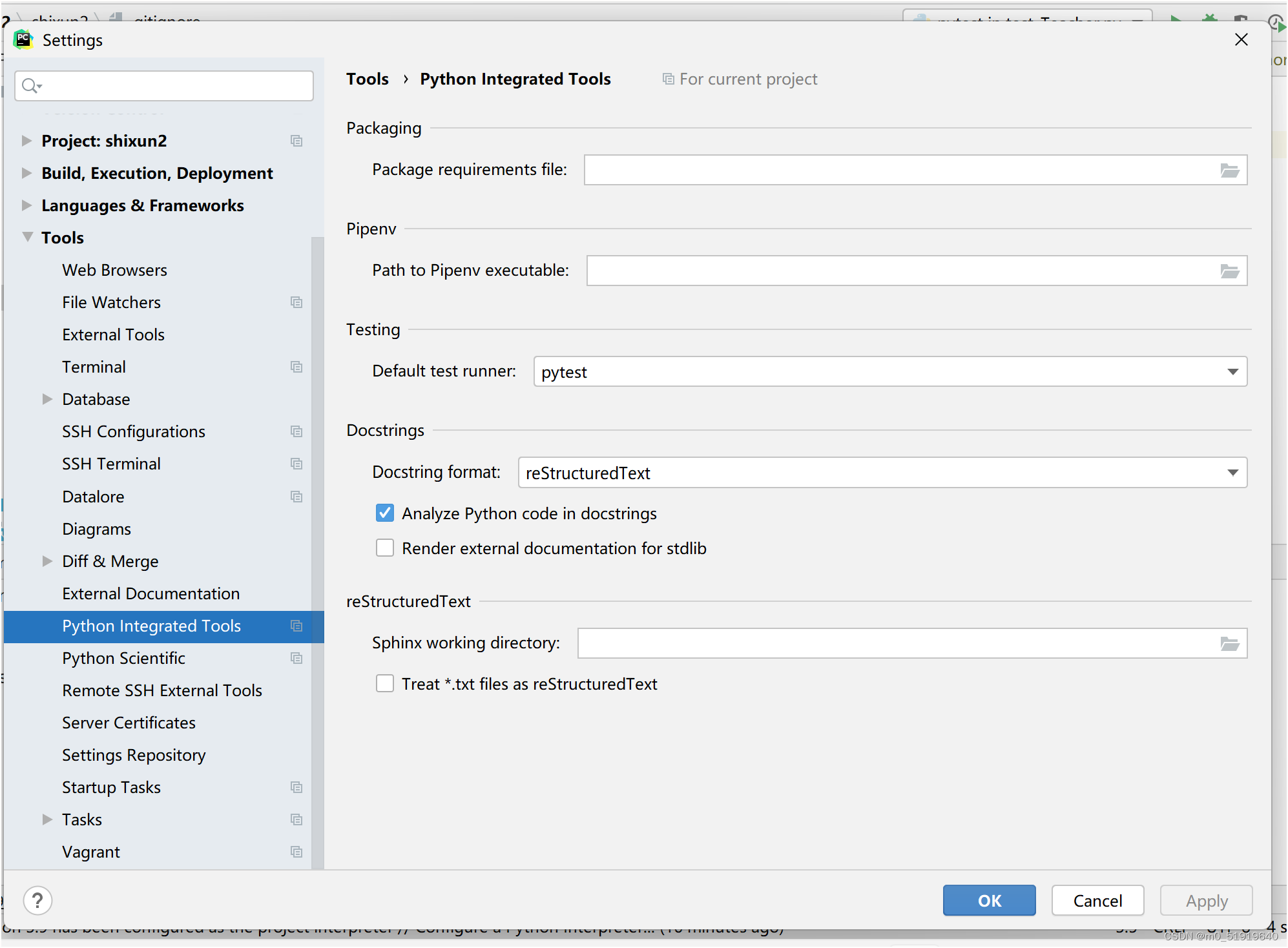Select Vagrant settings entry

[91, 852]
